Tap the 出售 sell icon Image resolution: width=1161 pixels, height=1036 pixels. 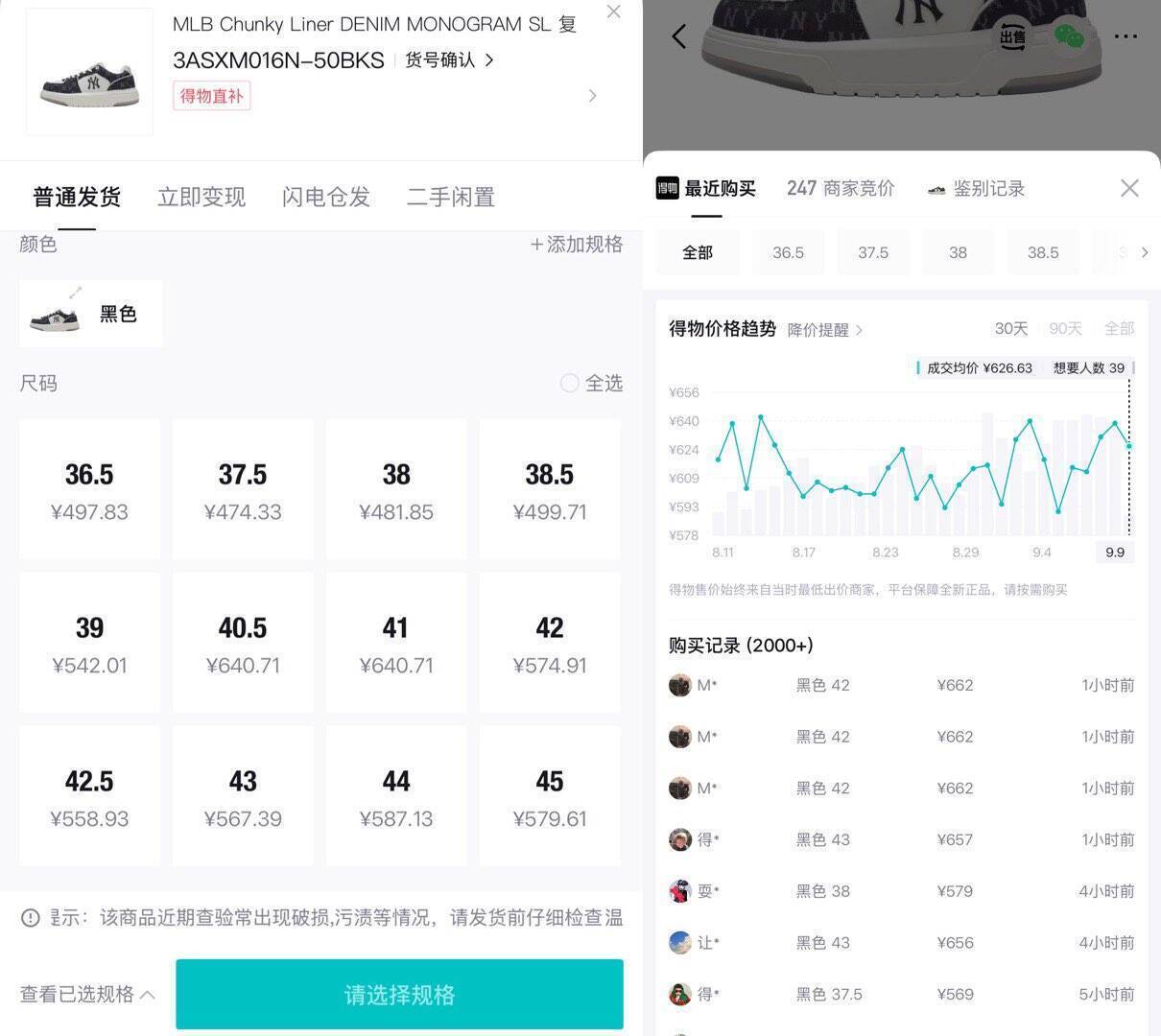point(1012,36)
